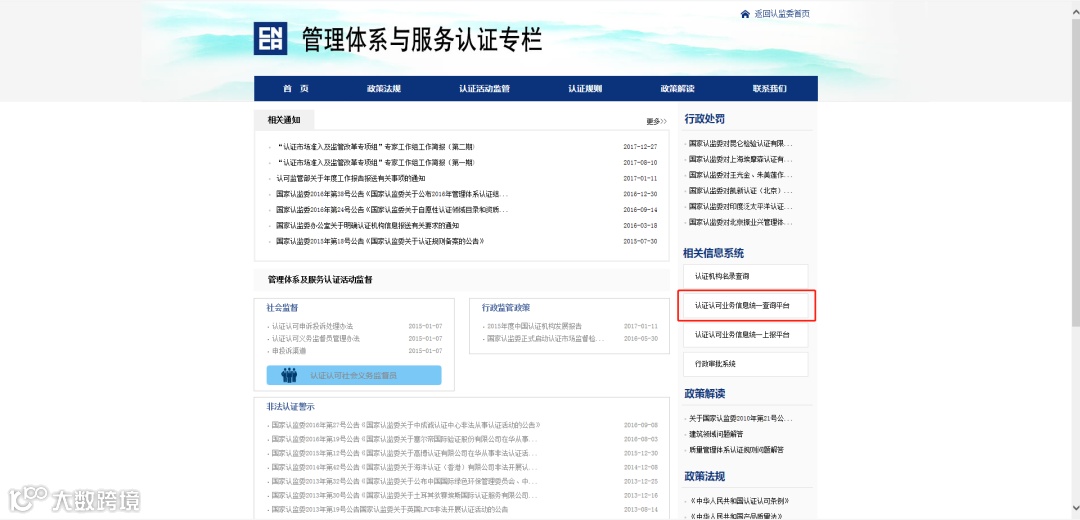Click the 返回认监委首页 link

[x=781, y=14]
